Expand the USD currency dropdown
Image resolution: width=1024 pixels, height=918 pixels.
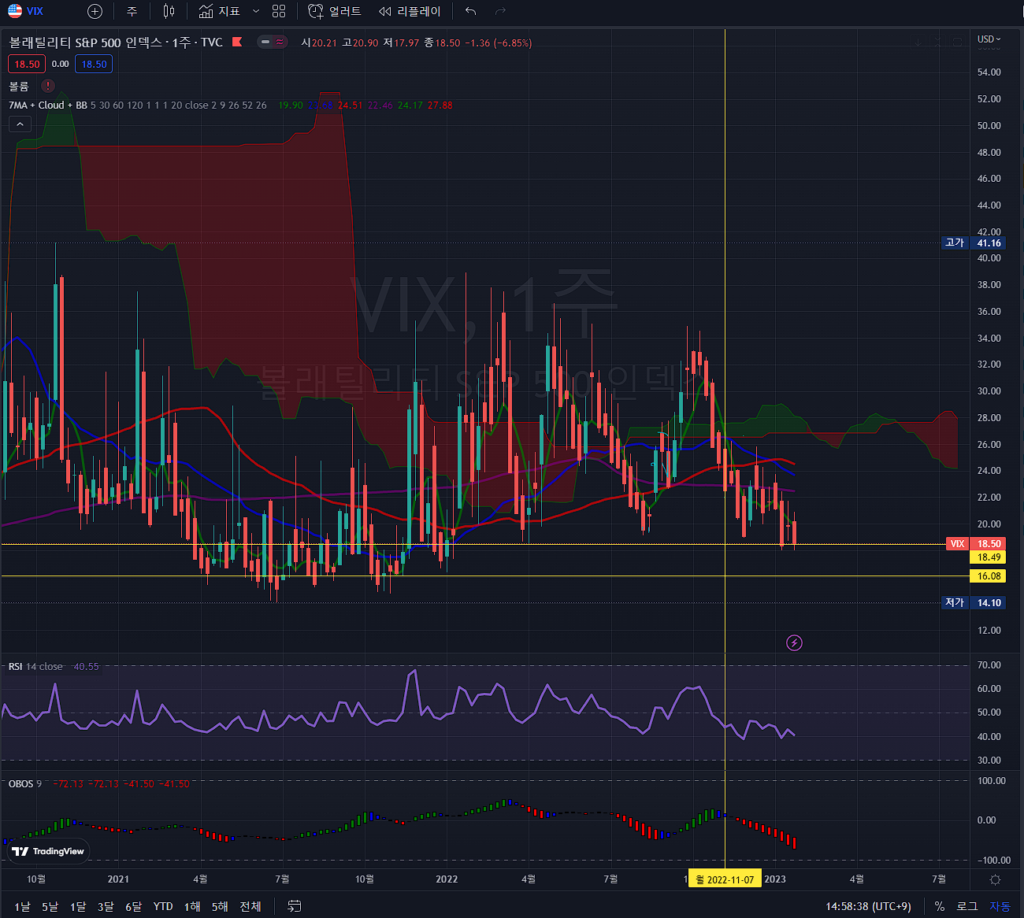[987, 39]
